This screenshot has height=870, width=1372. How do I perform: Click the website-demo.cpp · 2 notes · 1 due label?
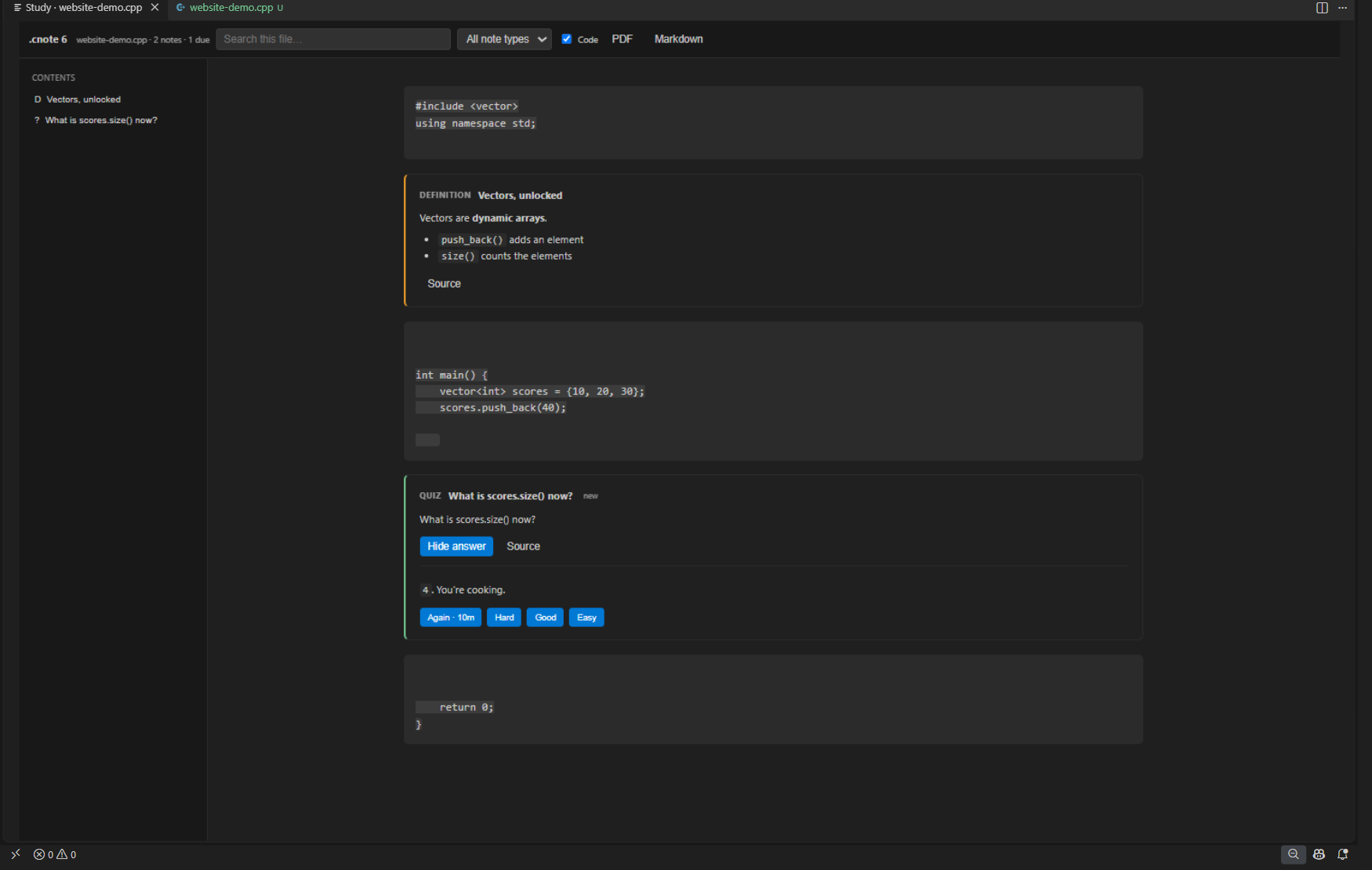143,40
